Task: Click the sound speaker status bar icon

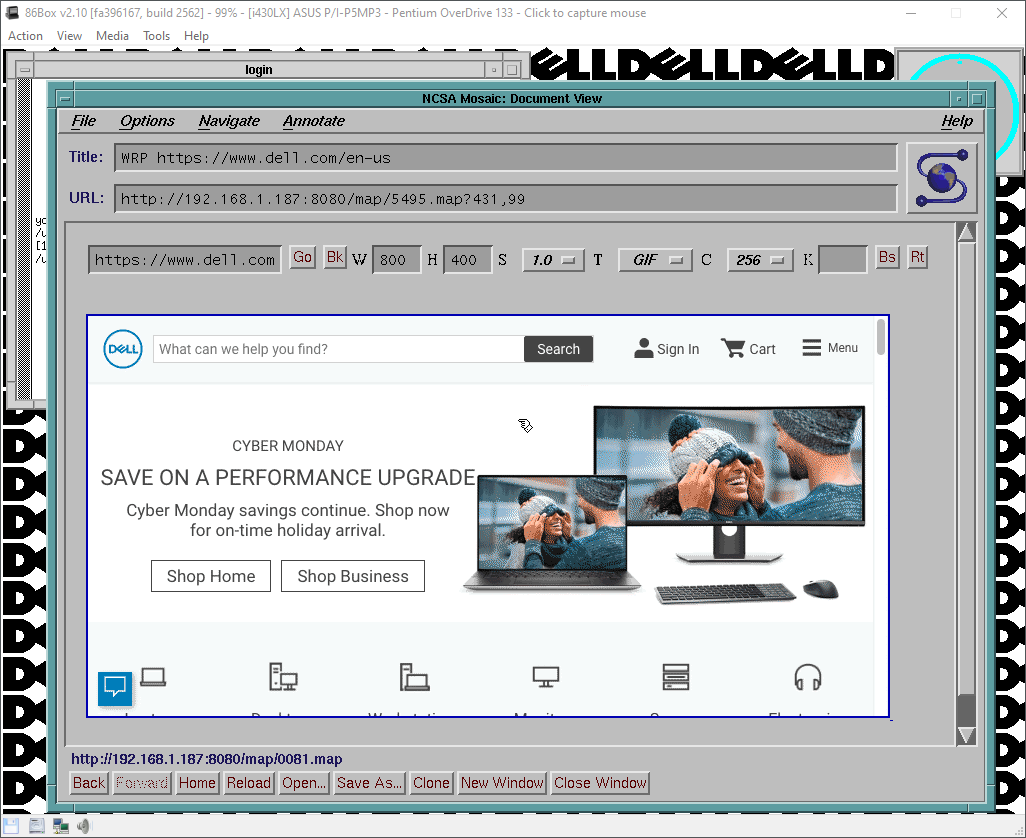Action: click(84, 826)
